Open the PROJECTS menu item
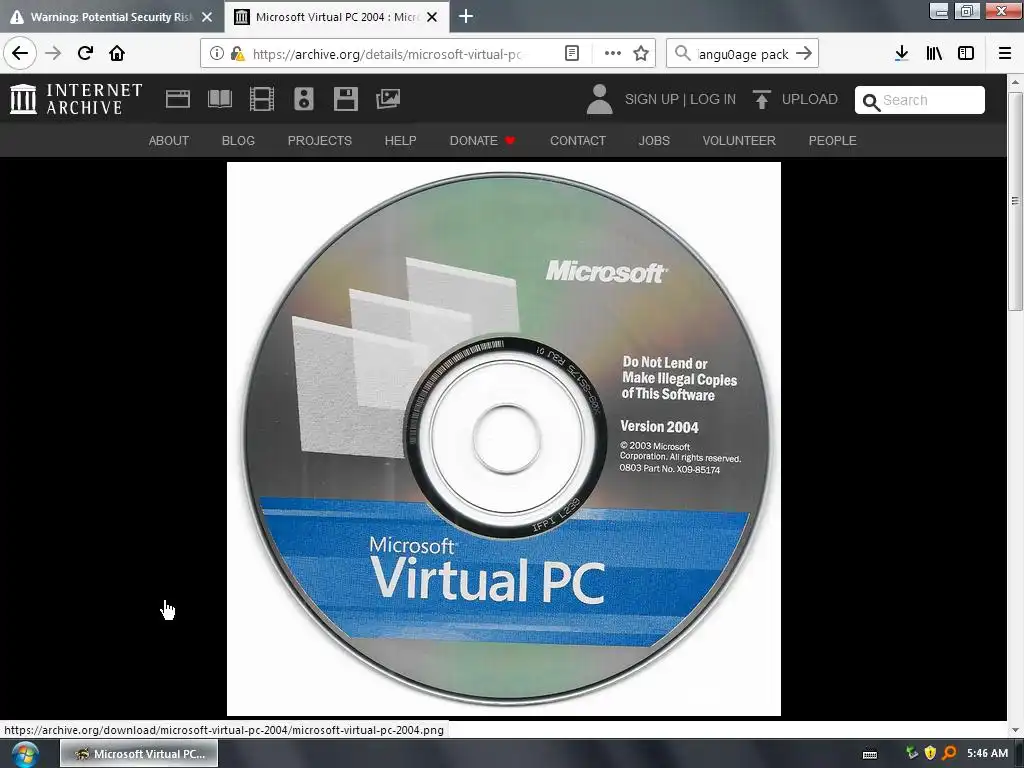The image size is (1024, 768). (x=319, y=140)
